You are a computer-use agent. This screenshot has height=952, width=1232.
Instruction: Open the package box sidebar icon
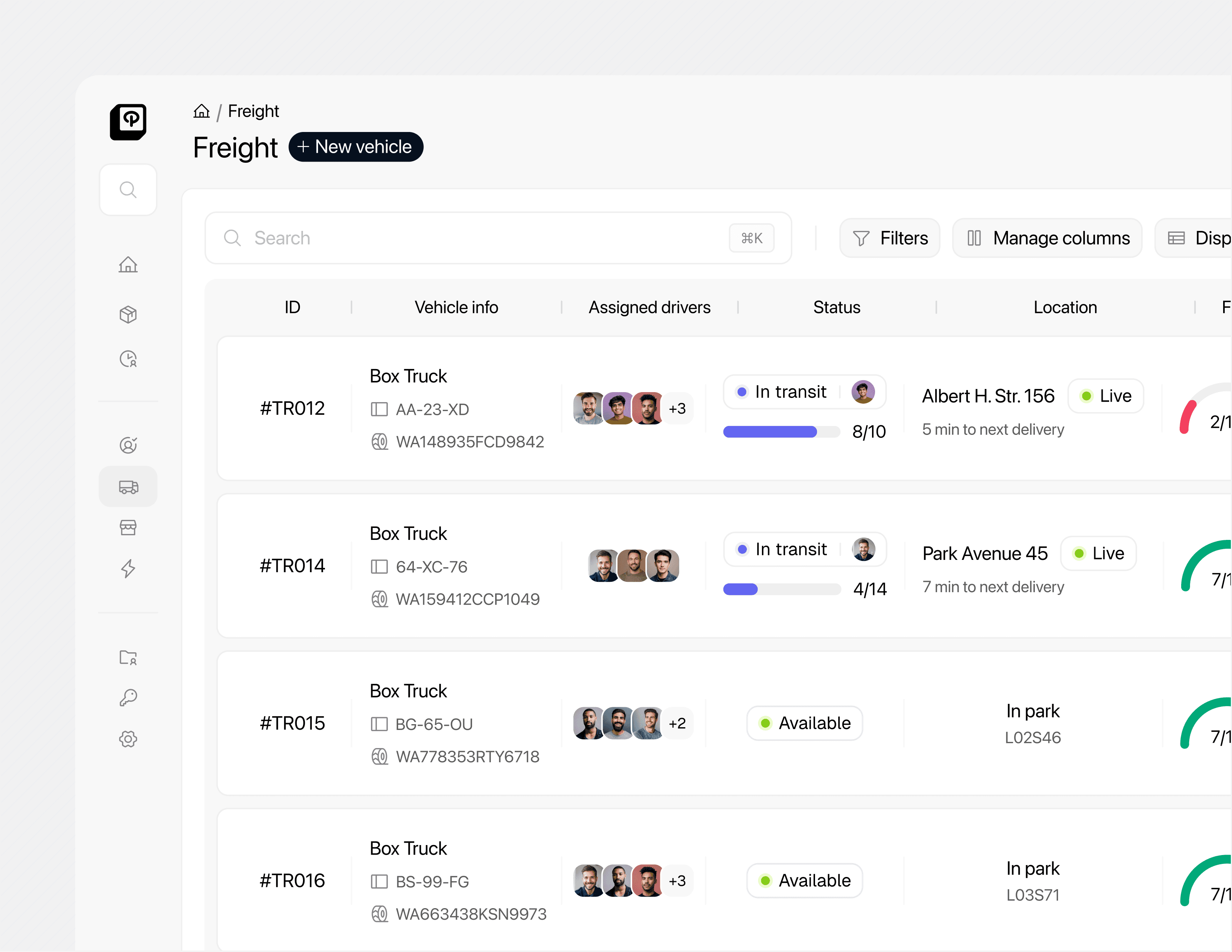pyautogui.click(x=128, y=314)
